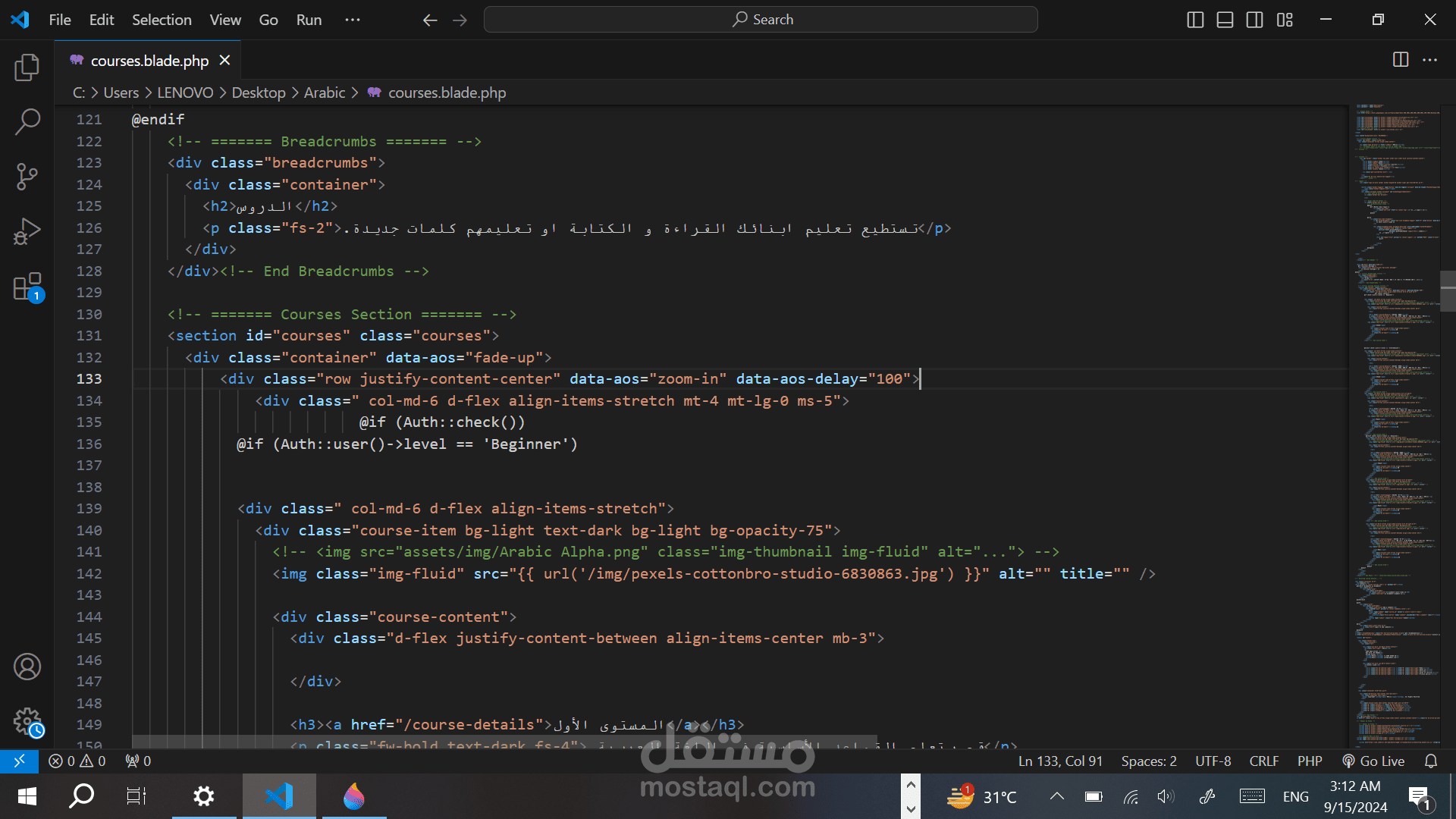
Task: Change the PHP language mode selector
Action: 1309,761
